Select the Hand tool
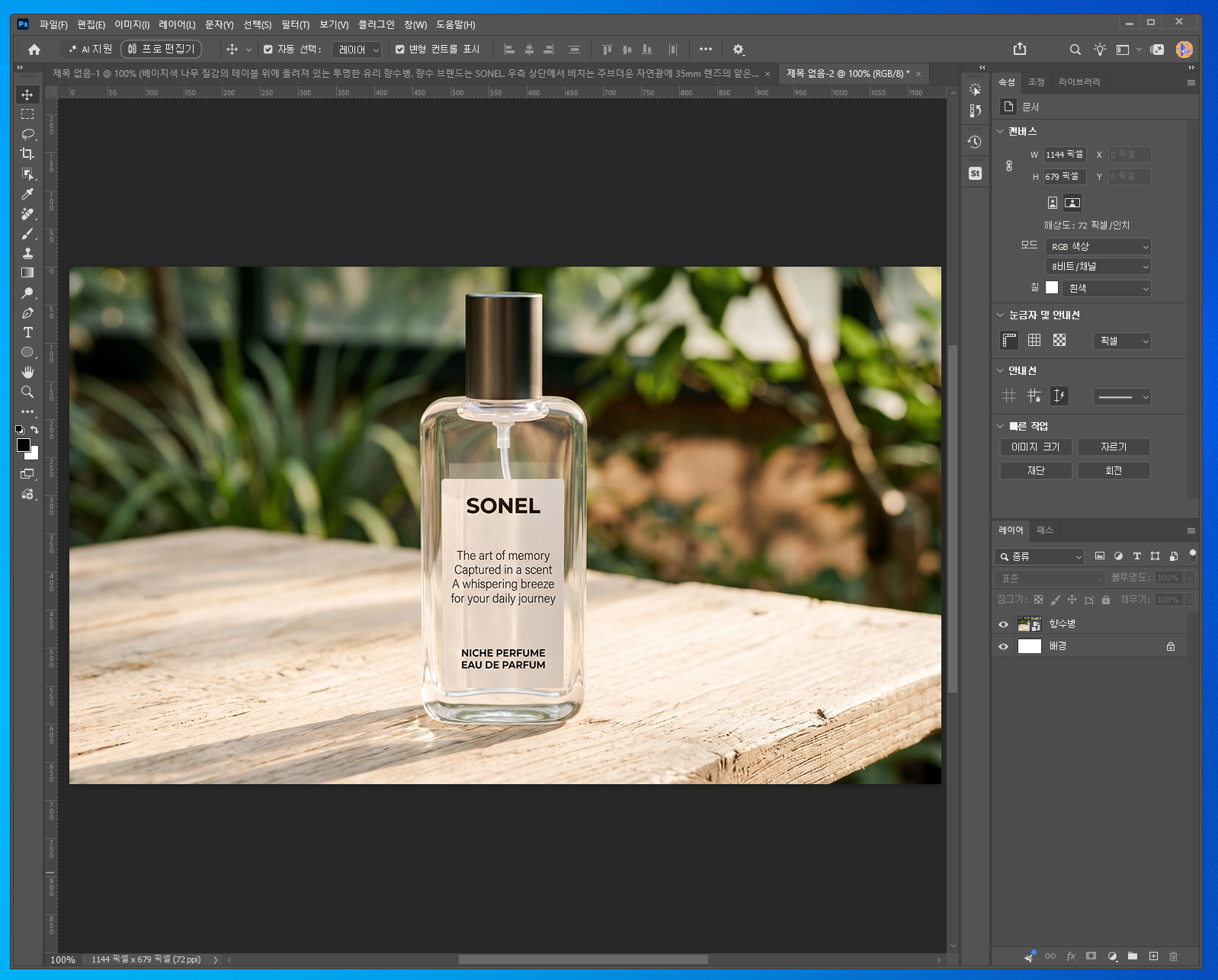 point(27,372)
